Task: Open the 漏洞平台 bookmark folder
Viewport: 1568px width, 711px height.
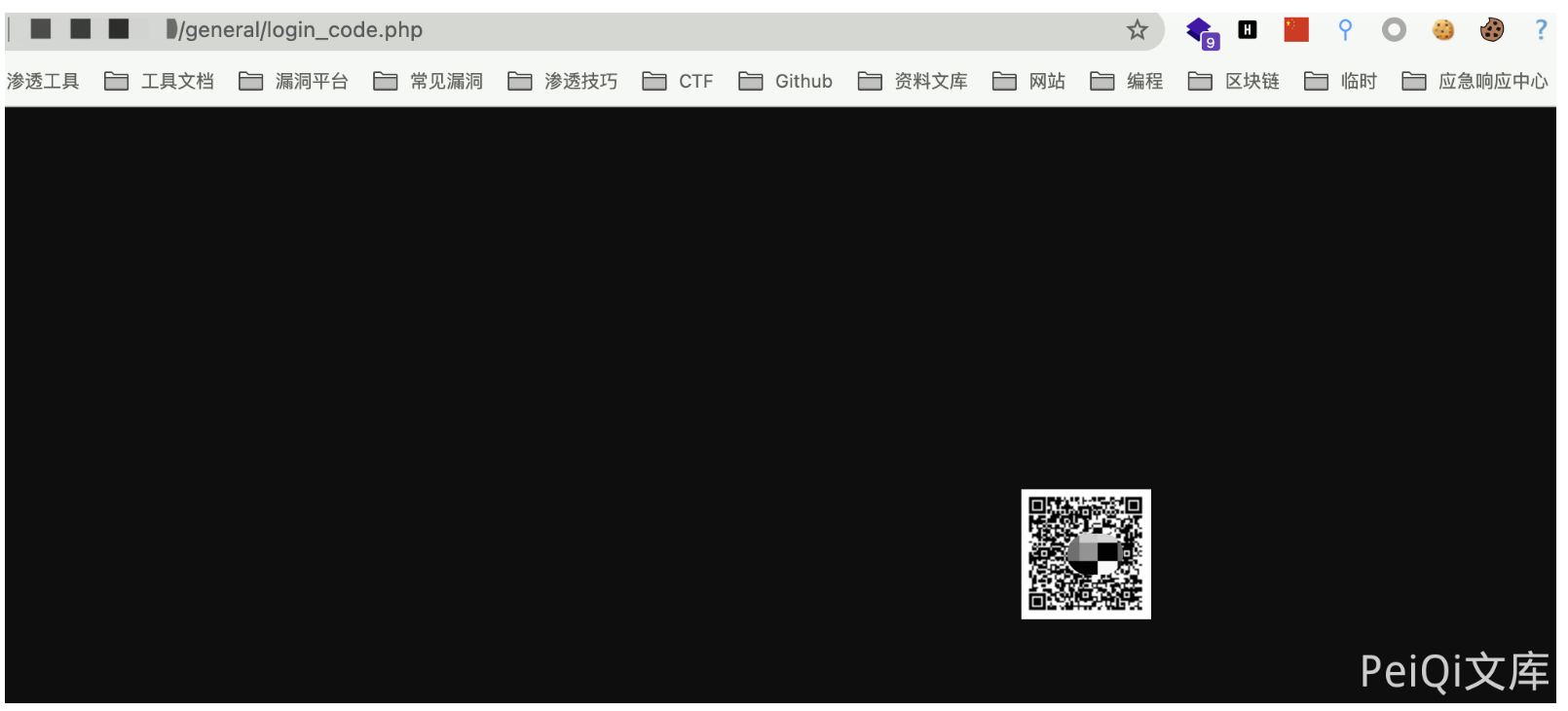Action: coord(294,81)
